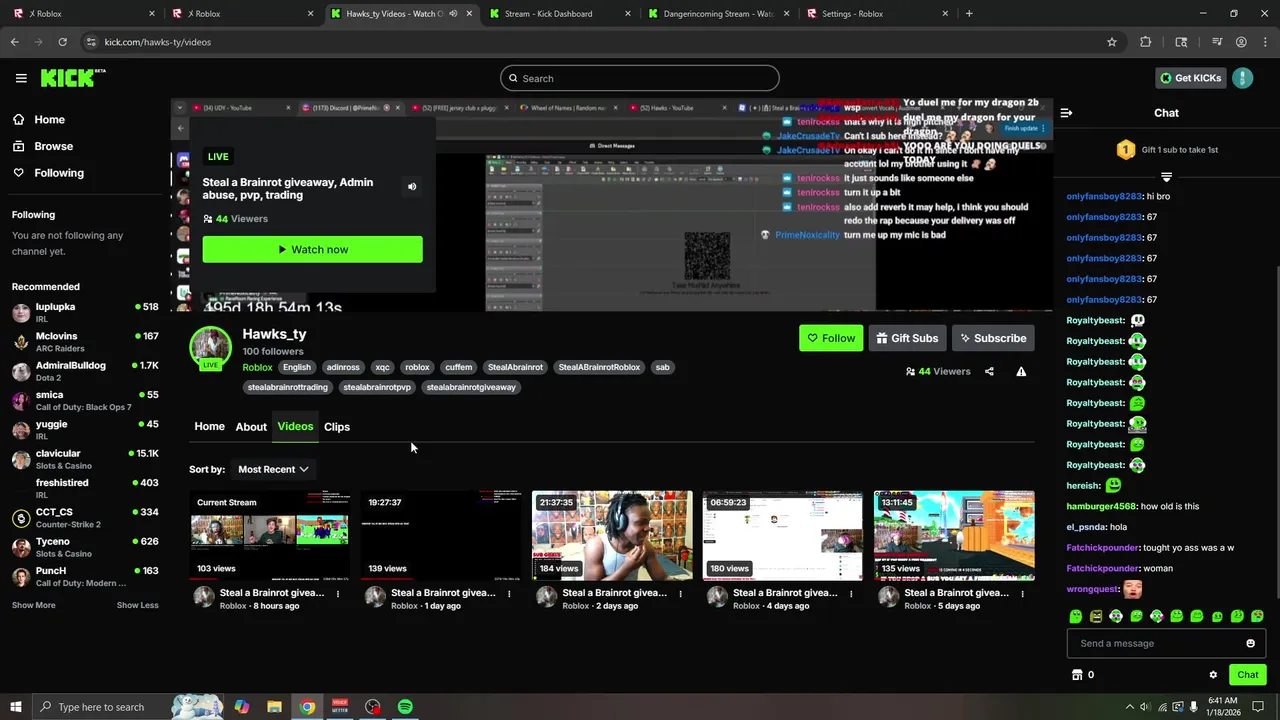Viewport: 1280px width, 720px height.
Task: Share Hawks_ty's channel icon
Action: [989, 371]
